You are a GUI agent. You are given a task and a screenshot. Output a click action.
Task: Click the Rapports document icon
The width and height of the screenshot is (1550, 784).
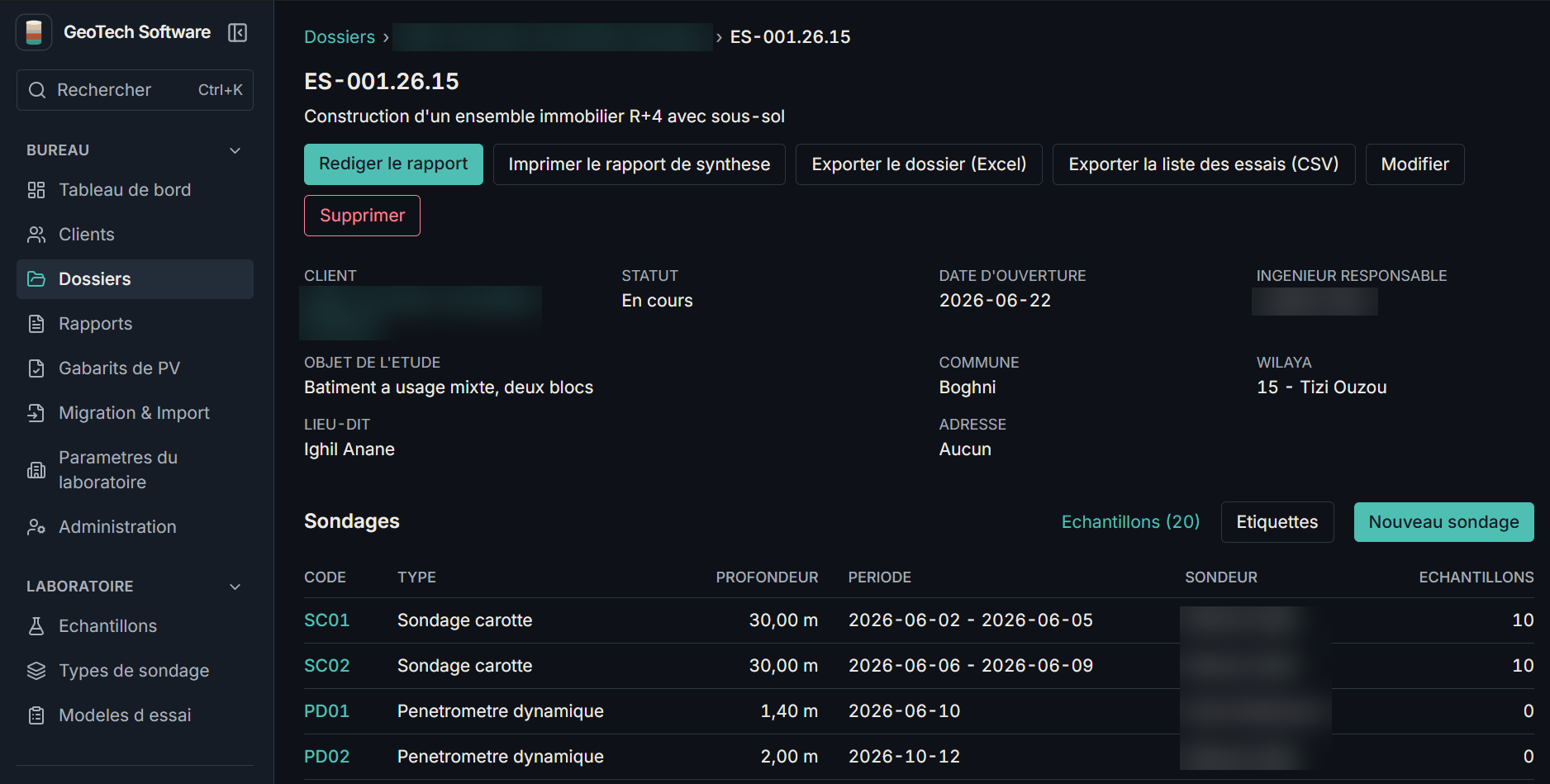click(x=36, y=324)
